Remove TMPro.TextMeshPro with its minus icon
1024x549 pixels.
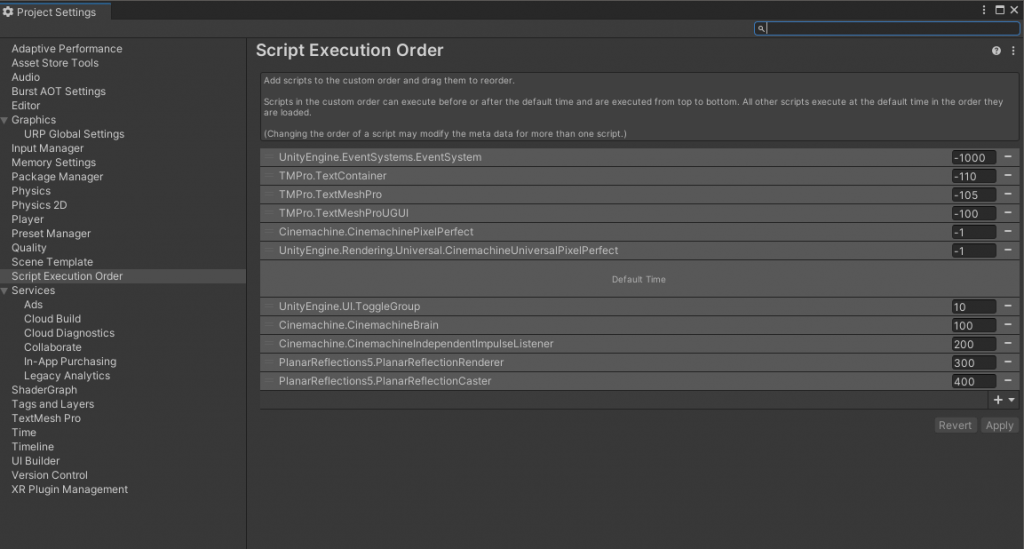[1008, 194]
